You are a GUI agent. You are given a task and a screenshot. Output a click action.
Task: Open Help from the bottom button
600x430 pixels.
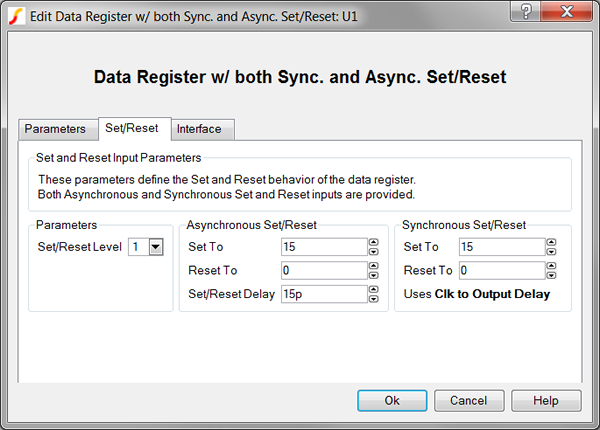[x=546, y=400]
